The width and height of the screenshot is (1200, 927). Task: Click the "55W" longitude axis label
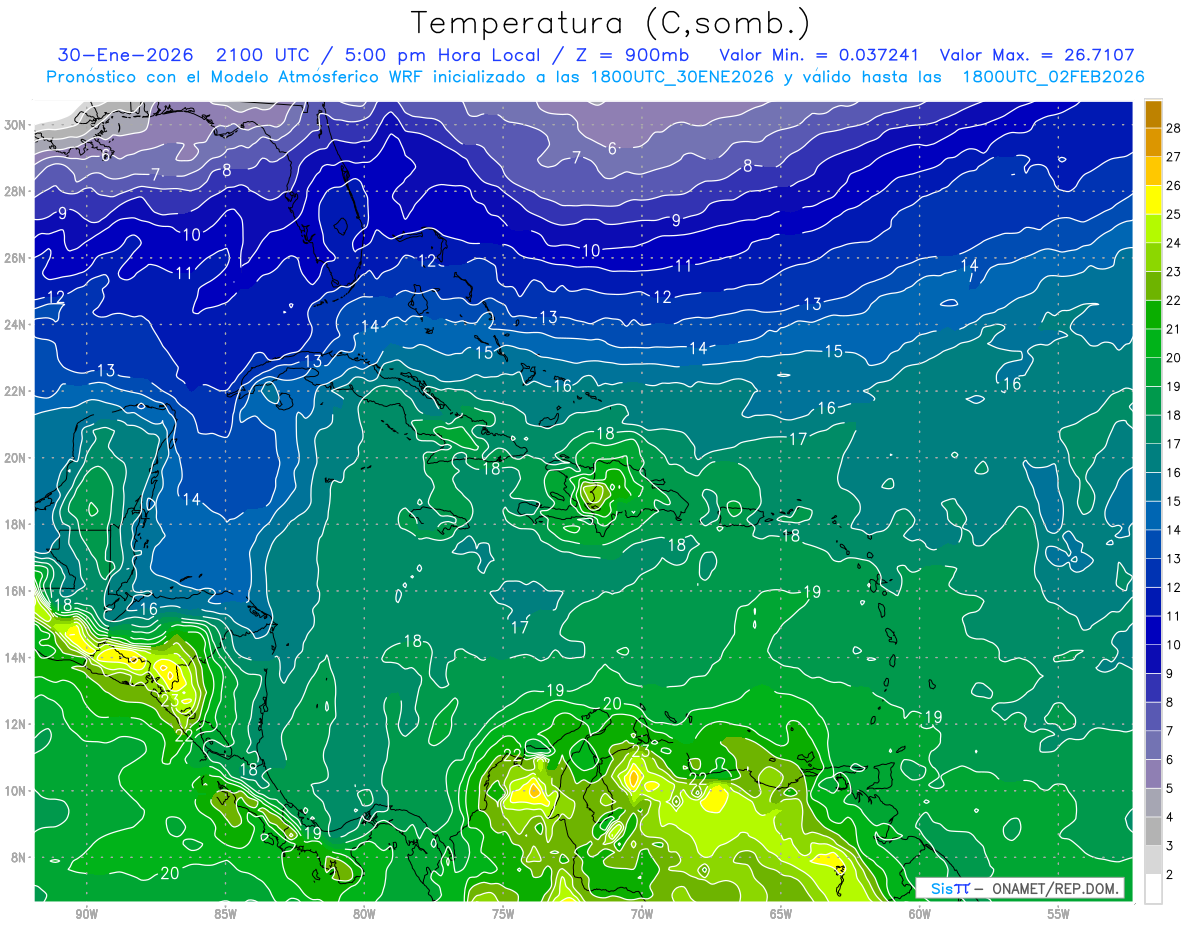tap(1059, 914)
